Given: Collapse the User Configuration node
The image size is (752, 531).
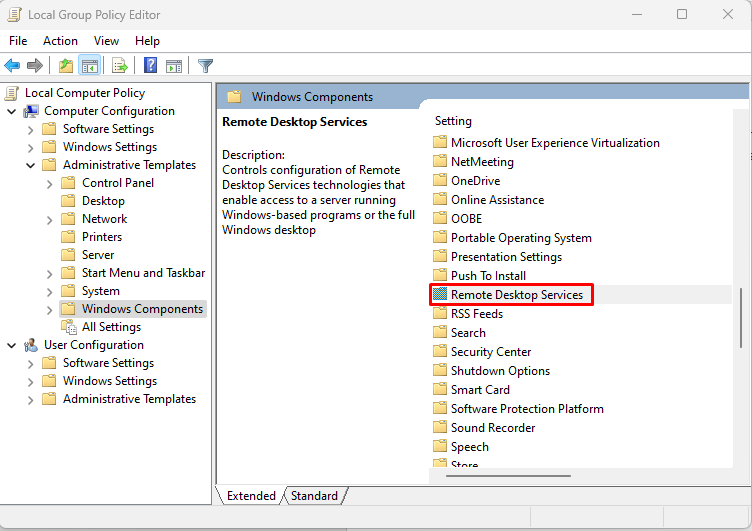Looking at the screenshot, I should (12, 345).
